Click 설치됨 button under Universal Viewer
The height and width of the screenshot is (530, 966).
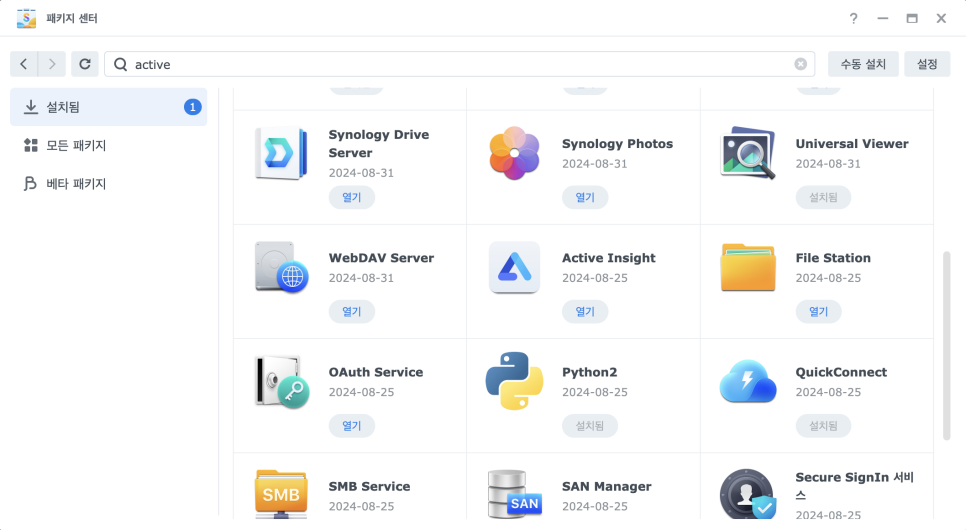point(823,197)
